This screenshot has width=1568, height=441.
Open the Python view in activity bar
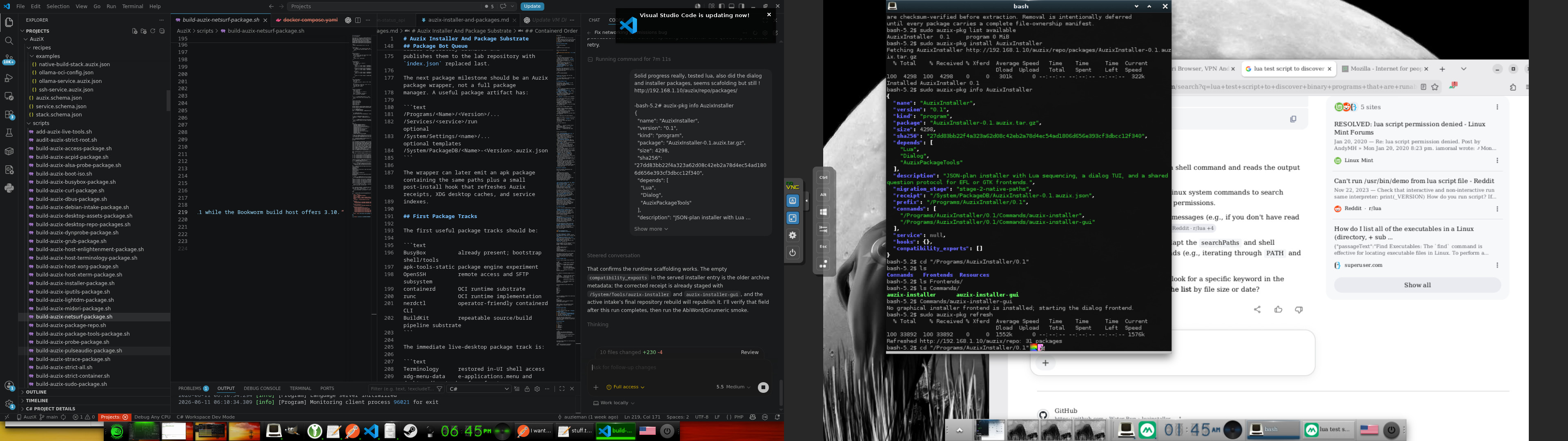(x=9, y=188)
